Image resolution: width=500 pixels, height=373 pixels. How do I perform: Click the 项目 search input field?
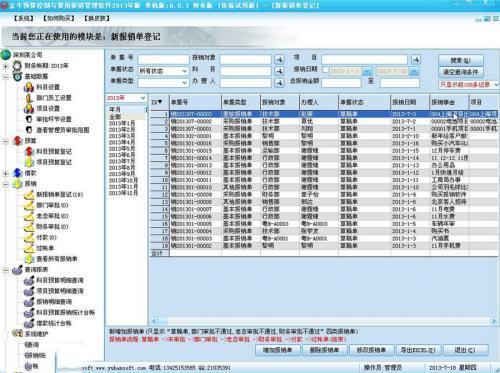tap(364, 59)
